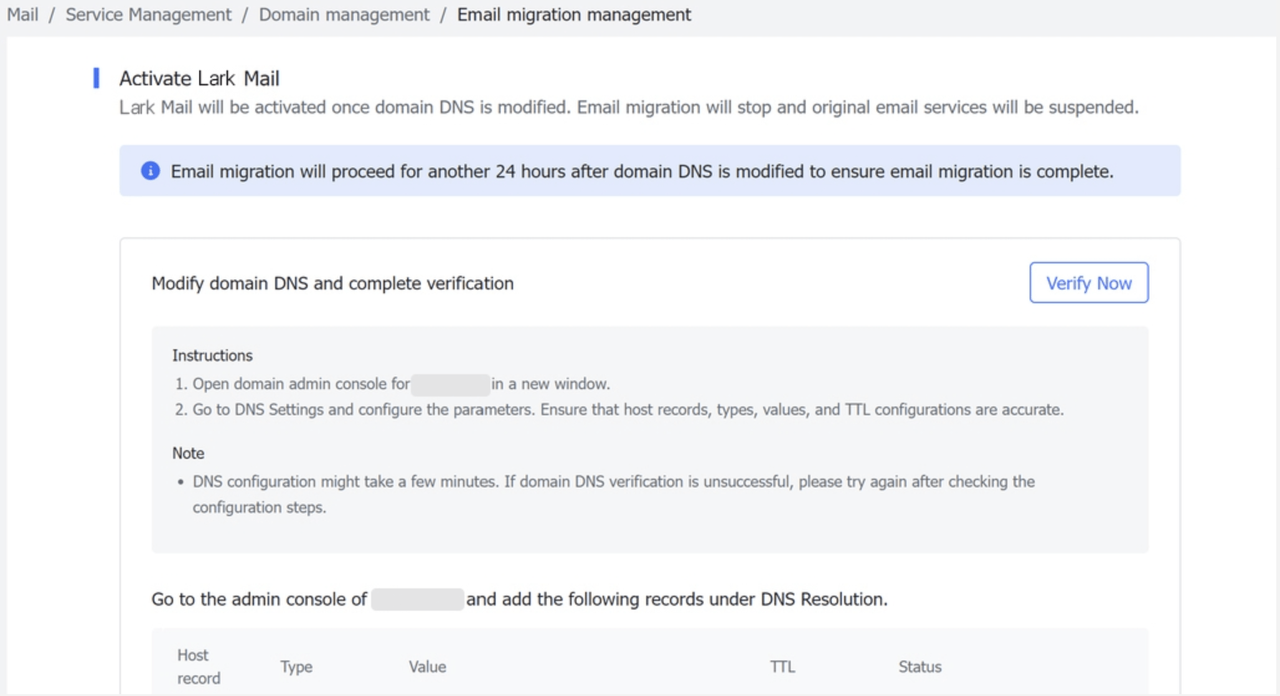Click the Type column header
This screenshot has width=1280, height=696.
click(296, 666)
